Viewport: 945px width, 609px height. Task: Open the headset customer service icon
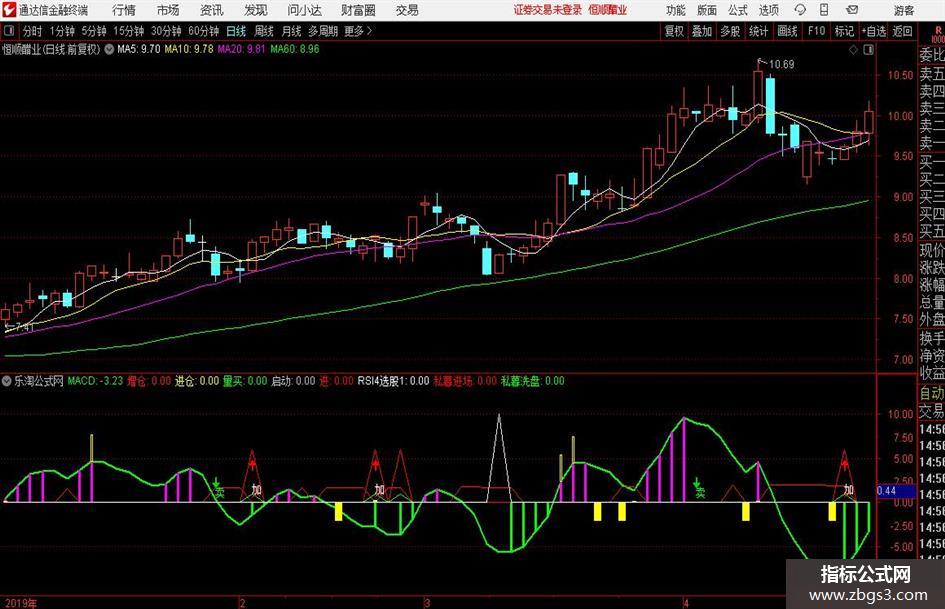tap(800, 10)
